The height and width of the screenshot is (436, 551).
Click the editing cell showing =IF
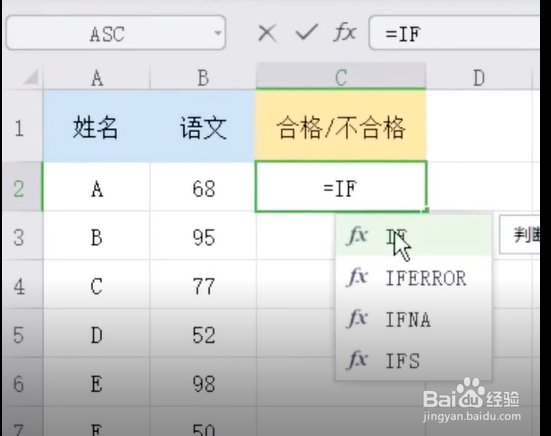[x=341, y=187]
